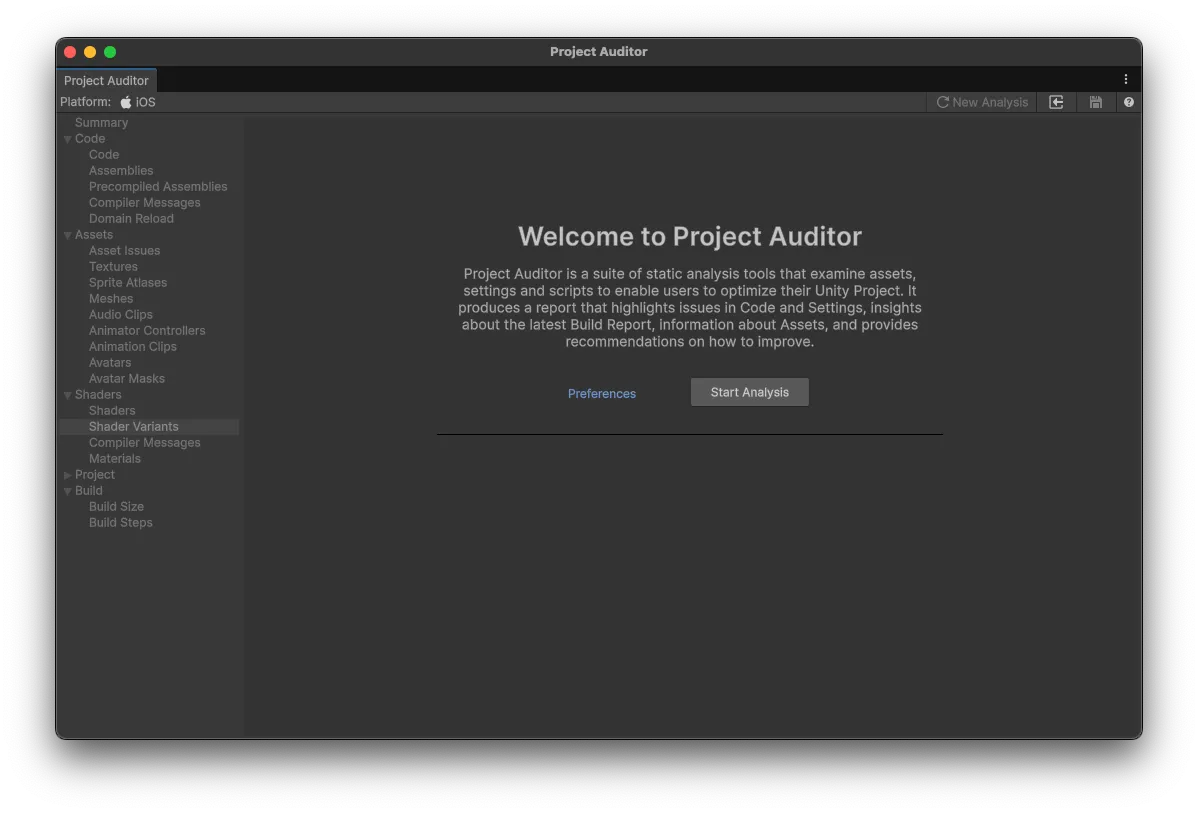Click the Apple iOS platform icon
The width and height of the screenshot is (1198, 813).
pyautogui.click(x=126, y=102)
